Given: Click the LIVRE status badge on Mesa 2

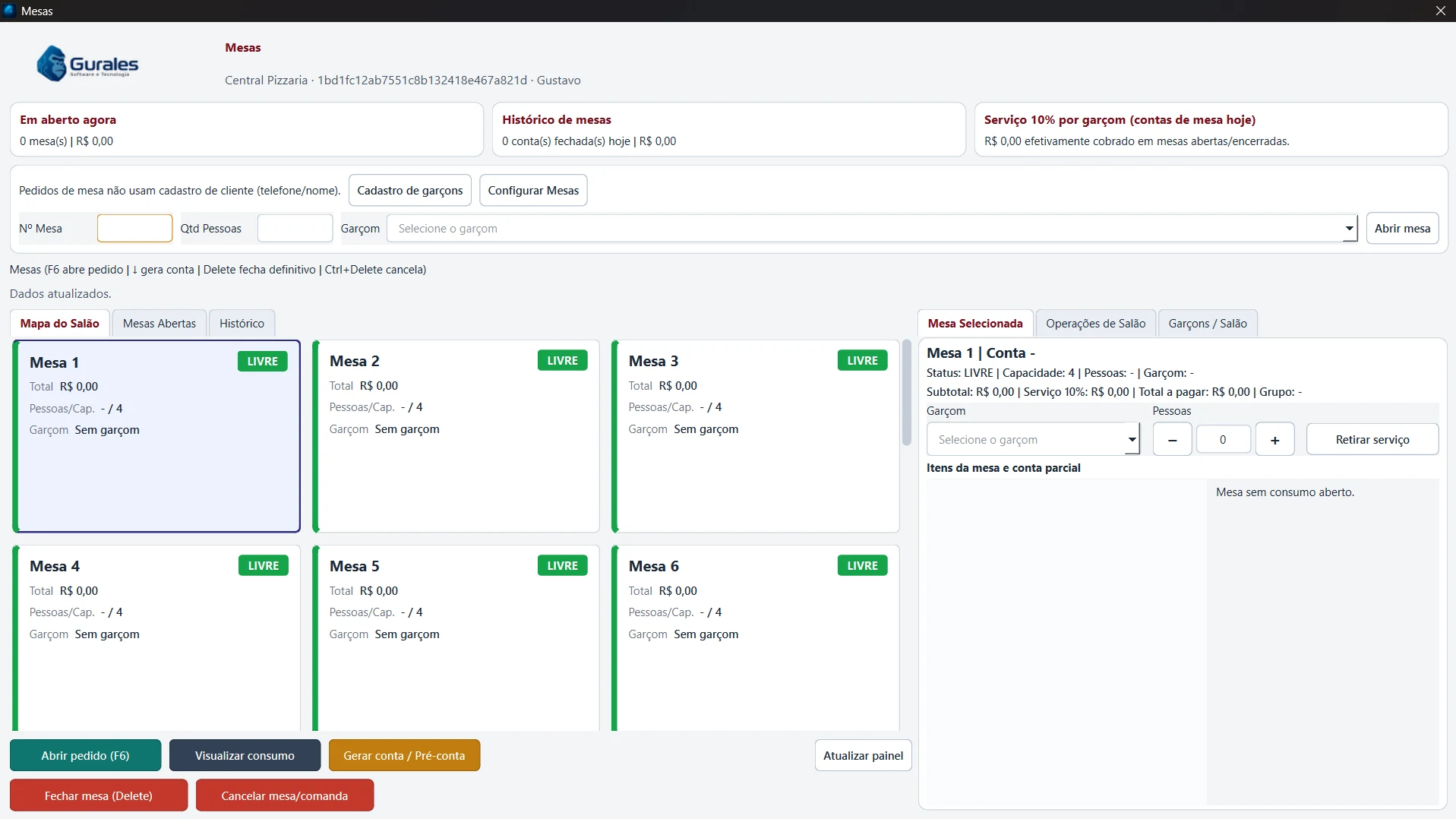Looking at the screenshot, I should click(x=562, y=361).
